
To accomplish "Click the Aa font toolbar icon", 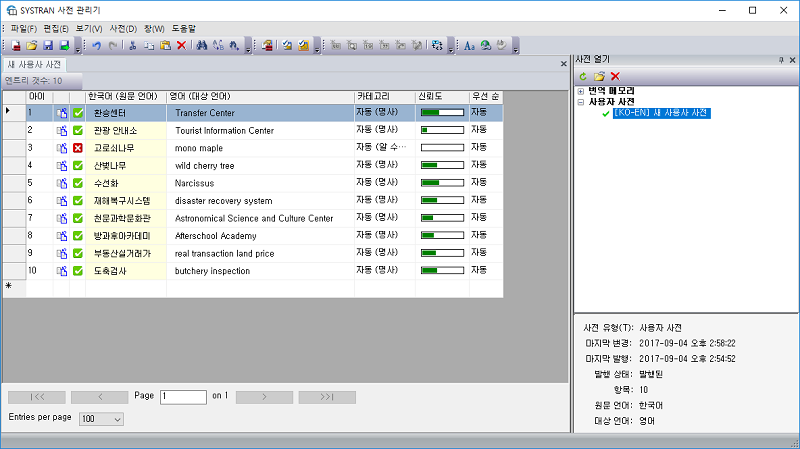I will [469, 45].
